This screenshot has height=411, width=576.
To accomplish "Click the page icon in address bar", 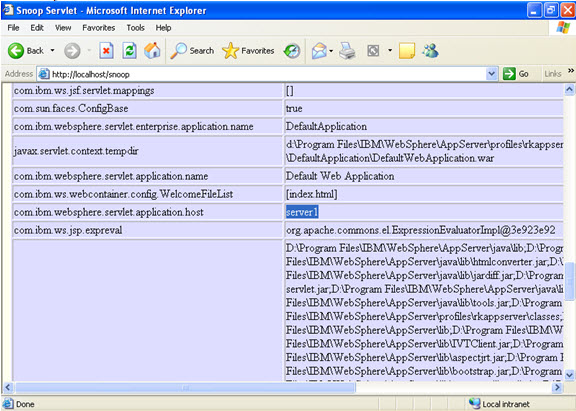I will (x=44, y=74).
